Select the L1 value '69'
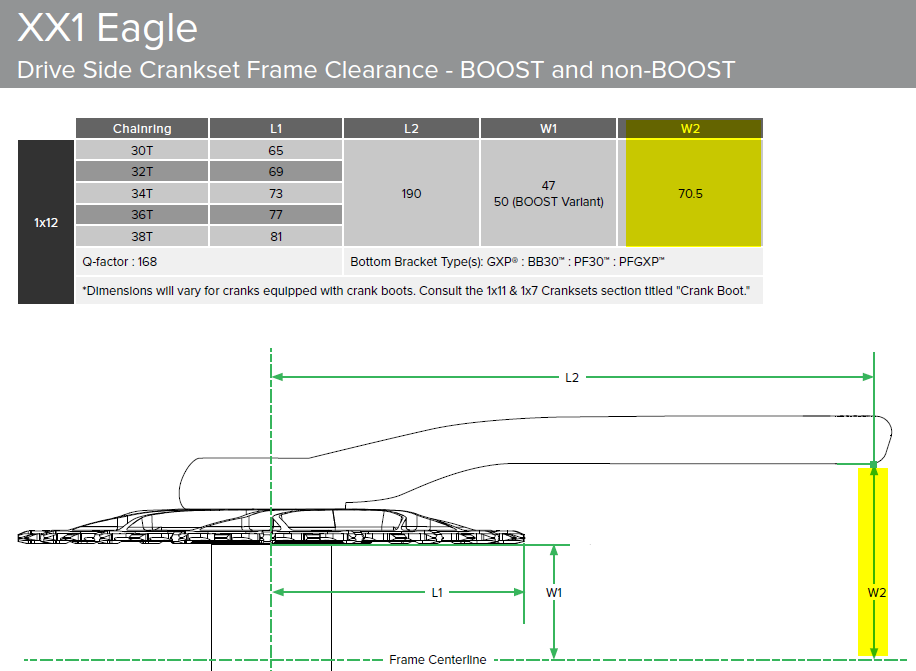This screenshot has width=916, height=671. click(x=276, y=172)
